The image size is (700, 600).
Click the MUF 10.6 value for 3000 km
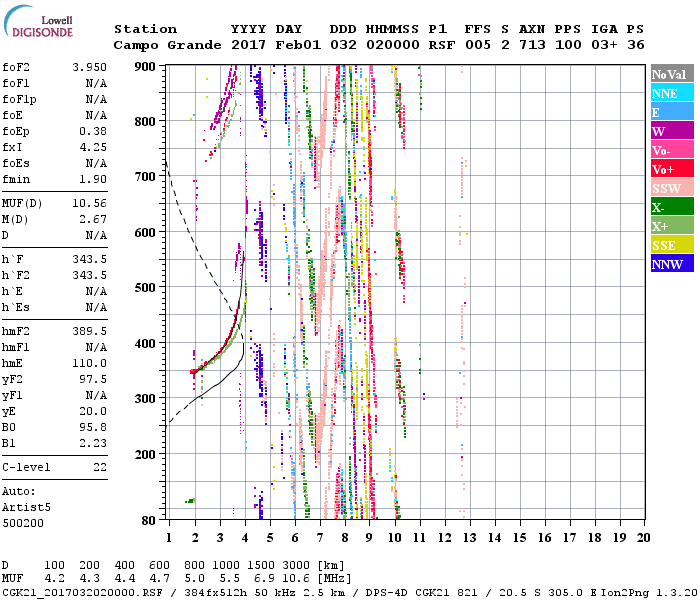(x=296, y=579)
